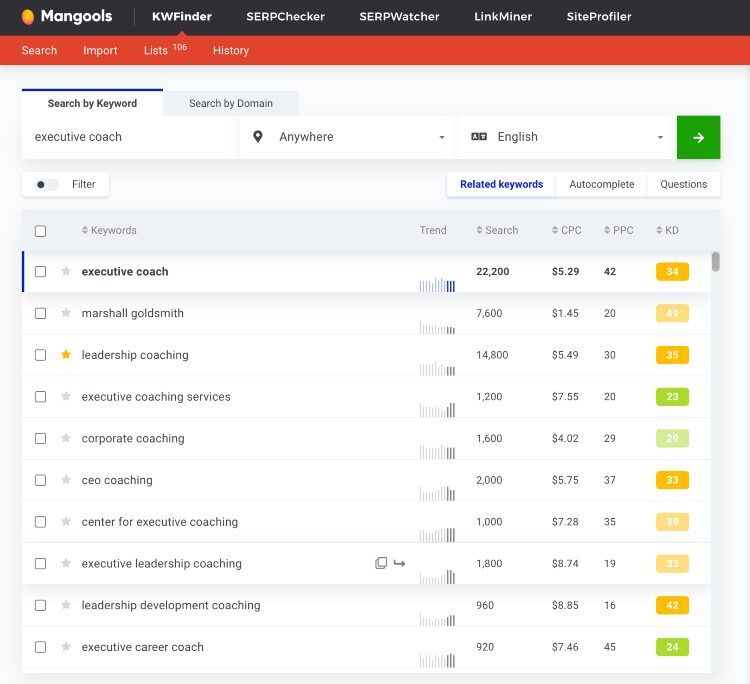Open the English language dropdown
This screenshot has height=684, width=750.
[x=567, y=137]
